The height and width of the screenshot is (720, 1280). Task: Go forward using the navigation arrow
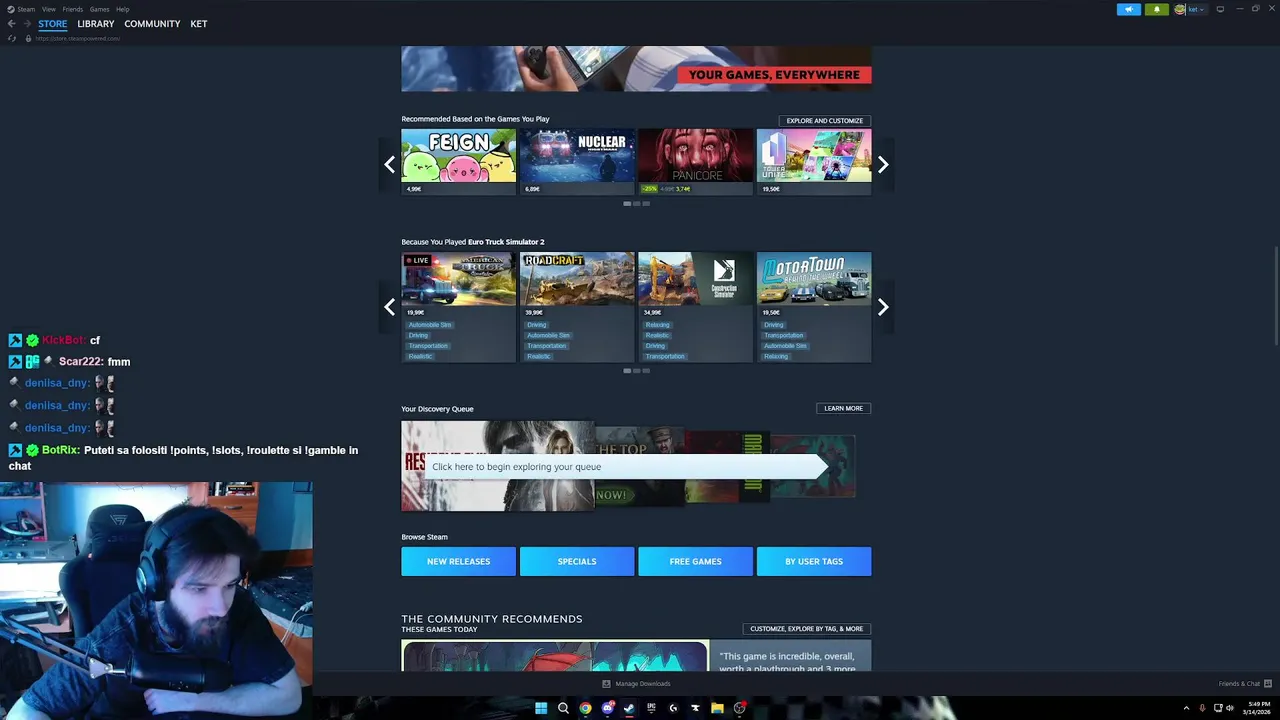26,24
